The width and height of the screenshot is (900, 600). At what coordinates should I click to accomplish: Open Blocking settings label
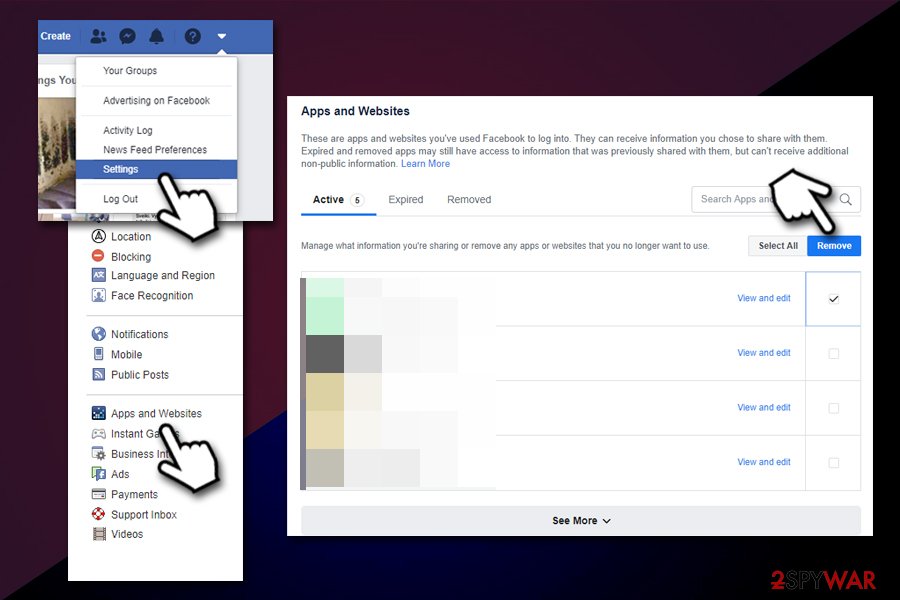[131, 257]
